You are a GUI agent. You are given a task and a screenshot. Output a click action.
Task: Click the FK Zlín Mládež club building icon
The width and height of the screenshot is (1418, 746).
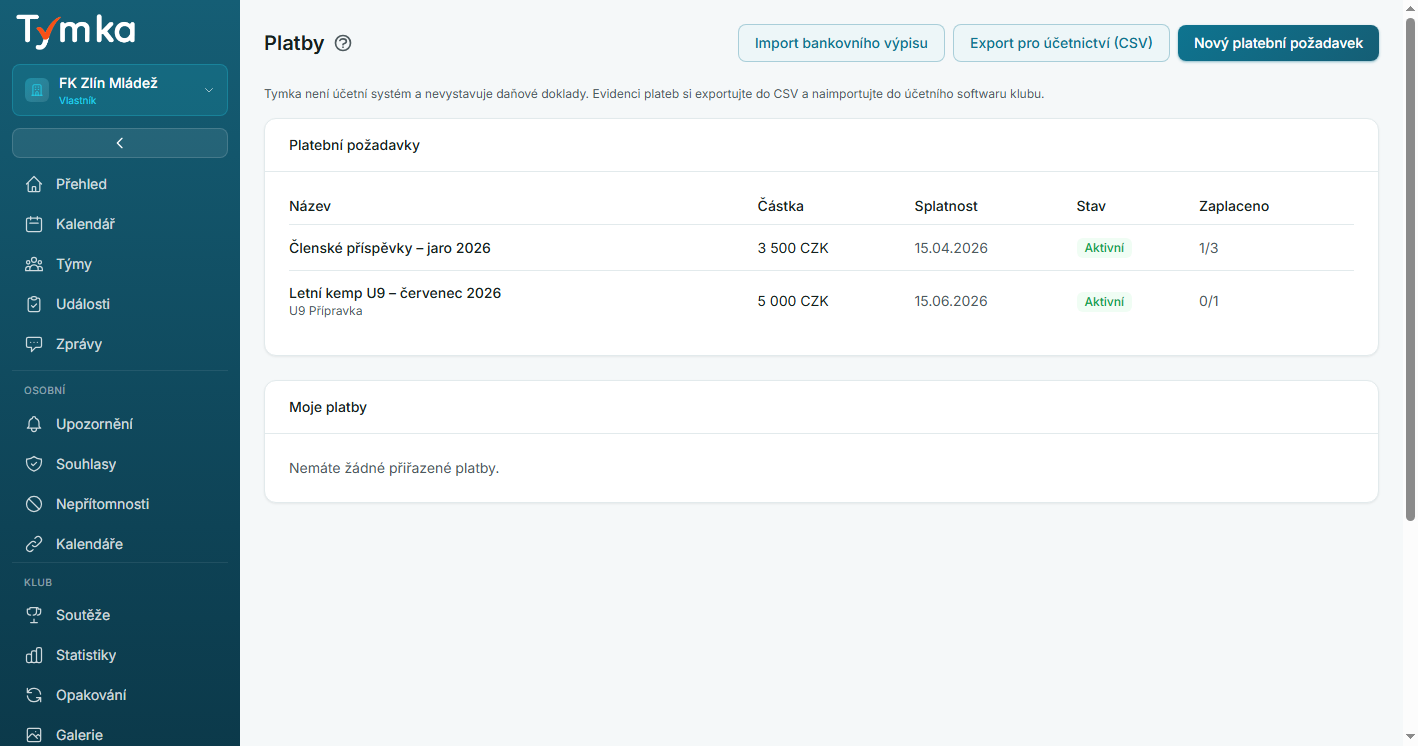pos(37,90)
